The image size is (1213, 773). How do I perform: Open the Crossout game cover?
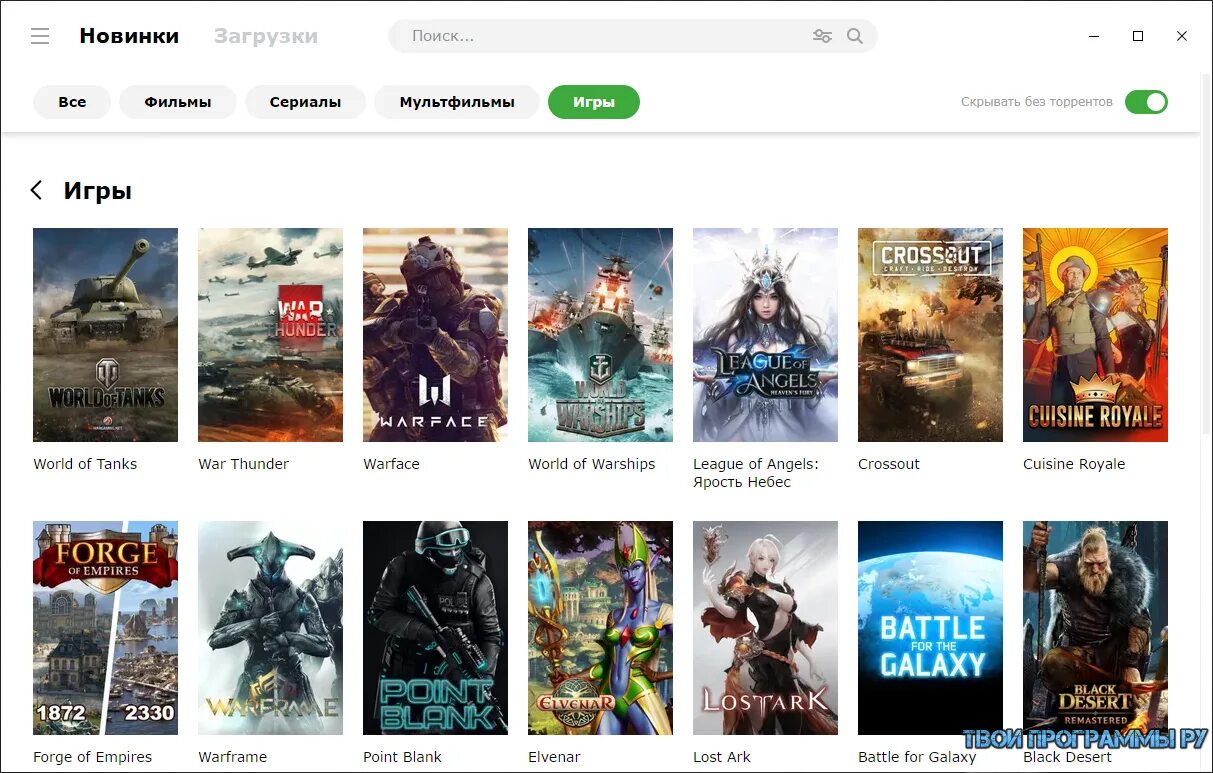pos(930,335)
